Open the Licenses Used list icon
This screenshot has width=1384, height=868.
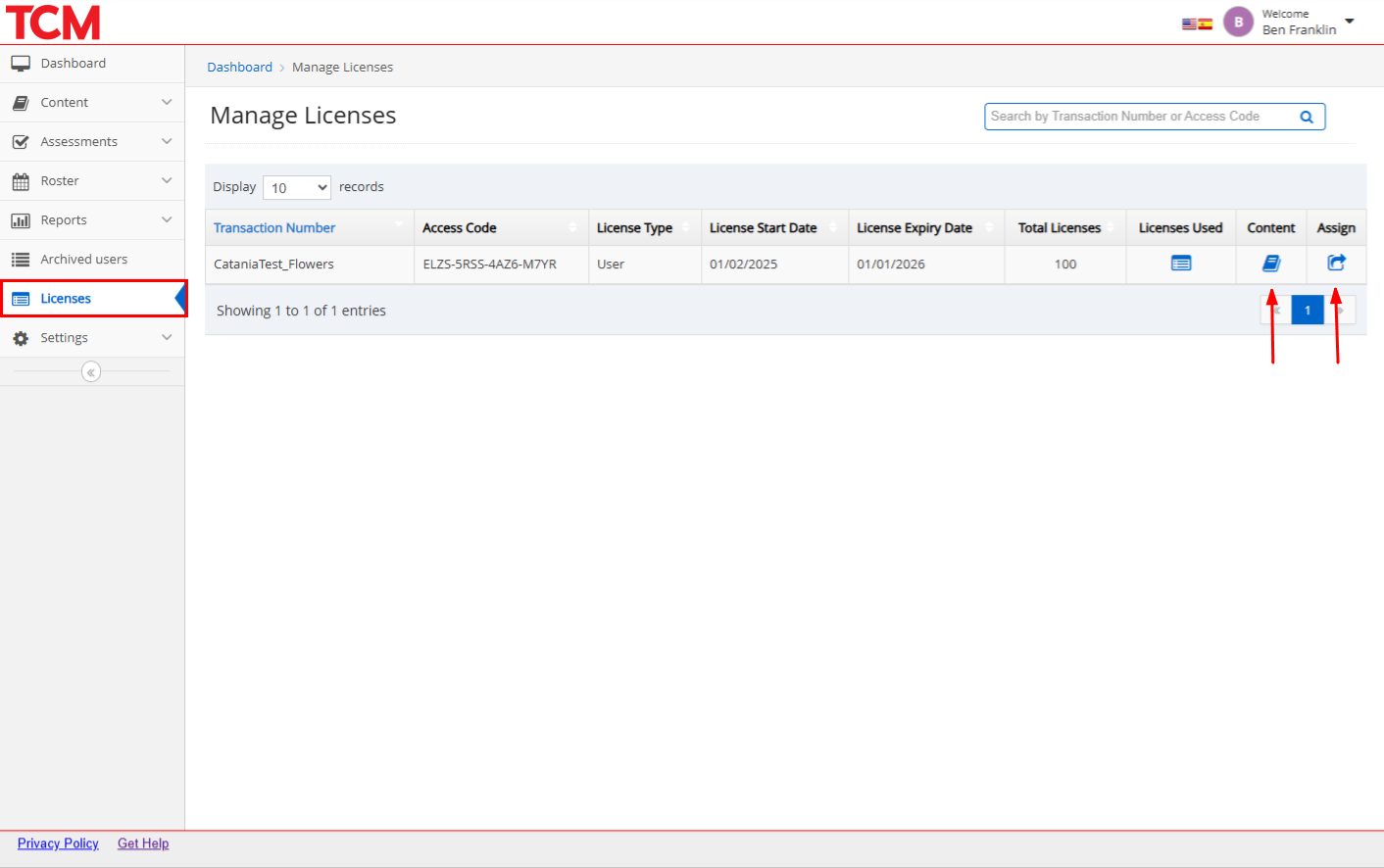1181,264
